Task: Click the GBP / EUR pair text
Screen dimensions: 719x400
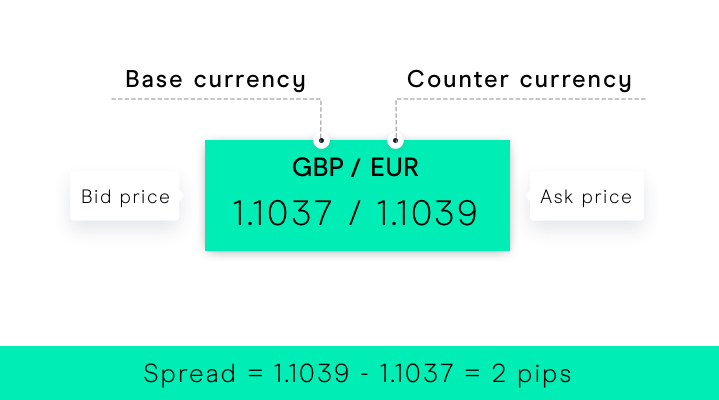Action: tap(355, 167)
